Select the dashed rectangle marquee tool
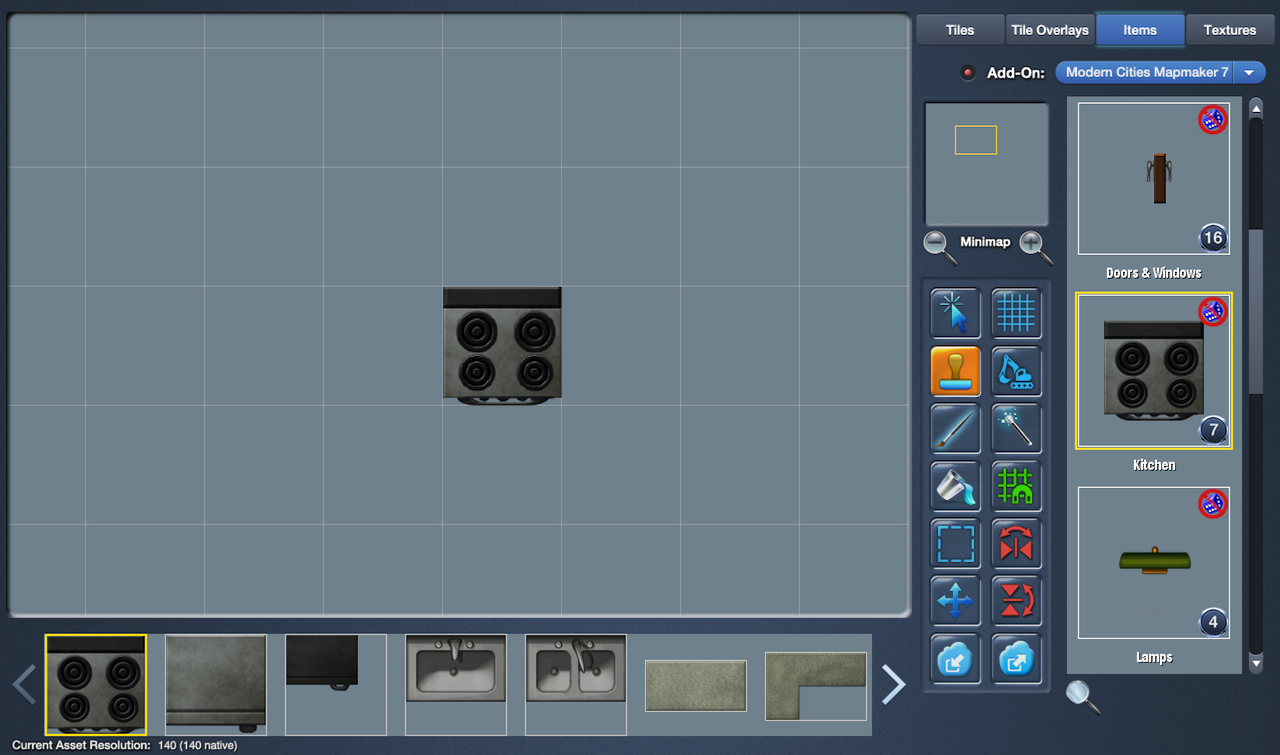This screenshot has height=755, width=1280. point(955,544)
